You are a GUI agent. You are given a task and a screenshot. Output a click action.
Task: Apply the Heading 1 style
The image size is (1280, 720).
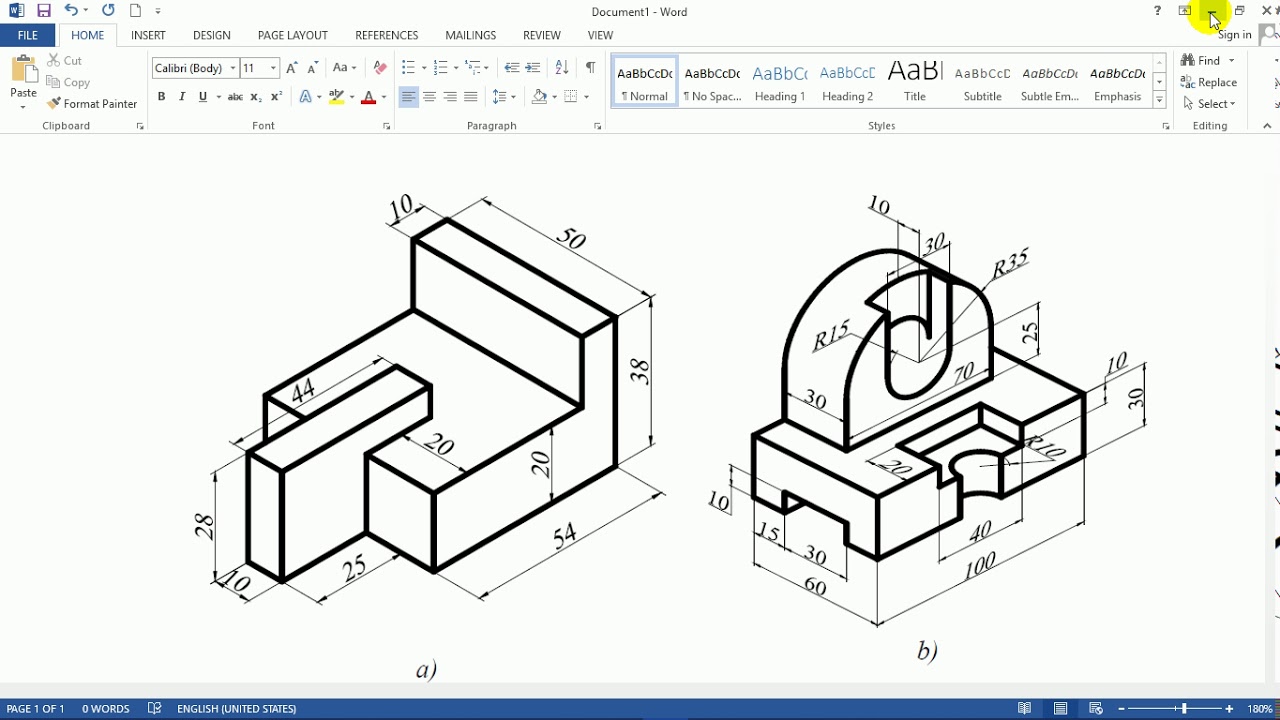(780, 82)
